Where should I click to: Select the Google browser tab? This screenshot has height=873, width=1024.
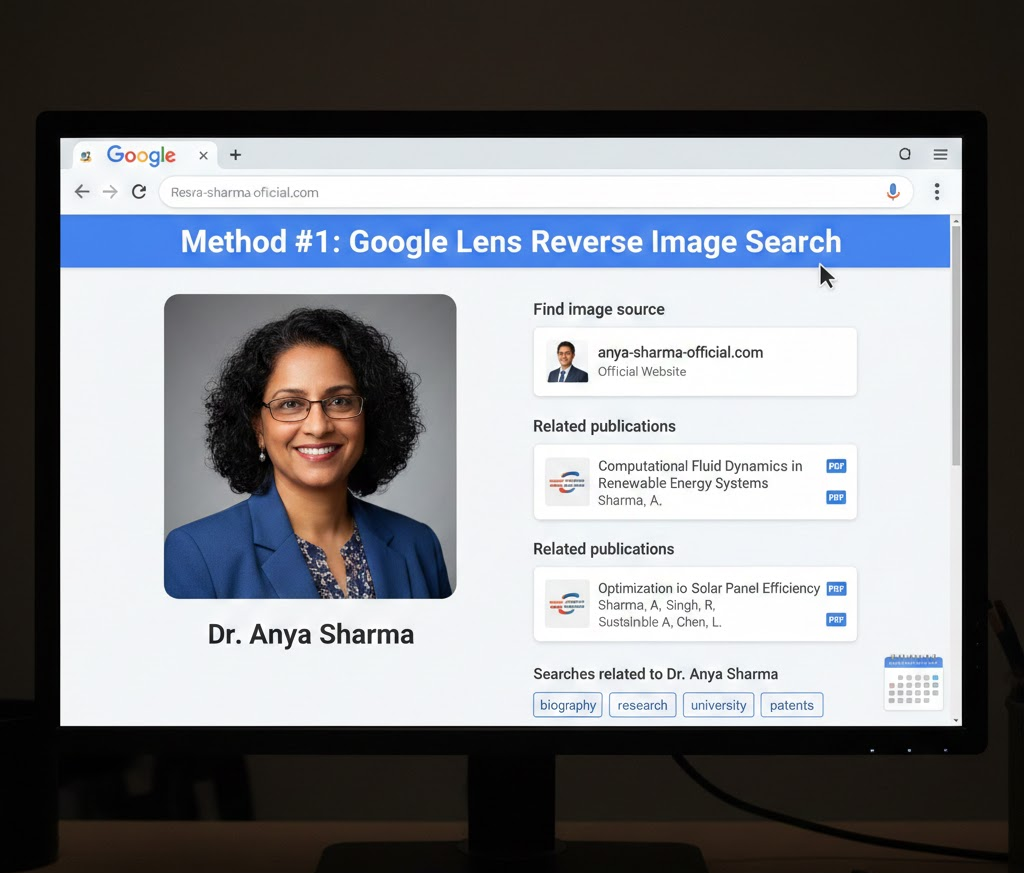[x=140, y=155]
